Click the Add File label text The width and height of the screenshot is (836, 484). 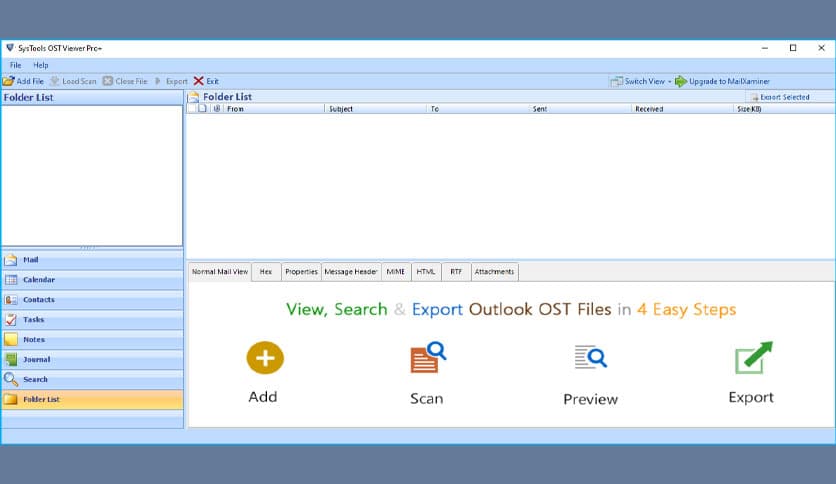(30, 81)
